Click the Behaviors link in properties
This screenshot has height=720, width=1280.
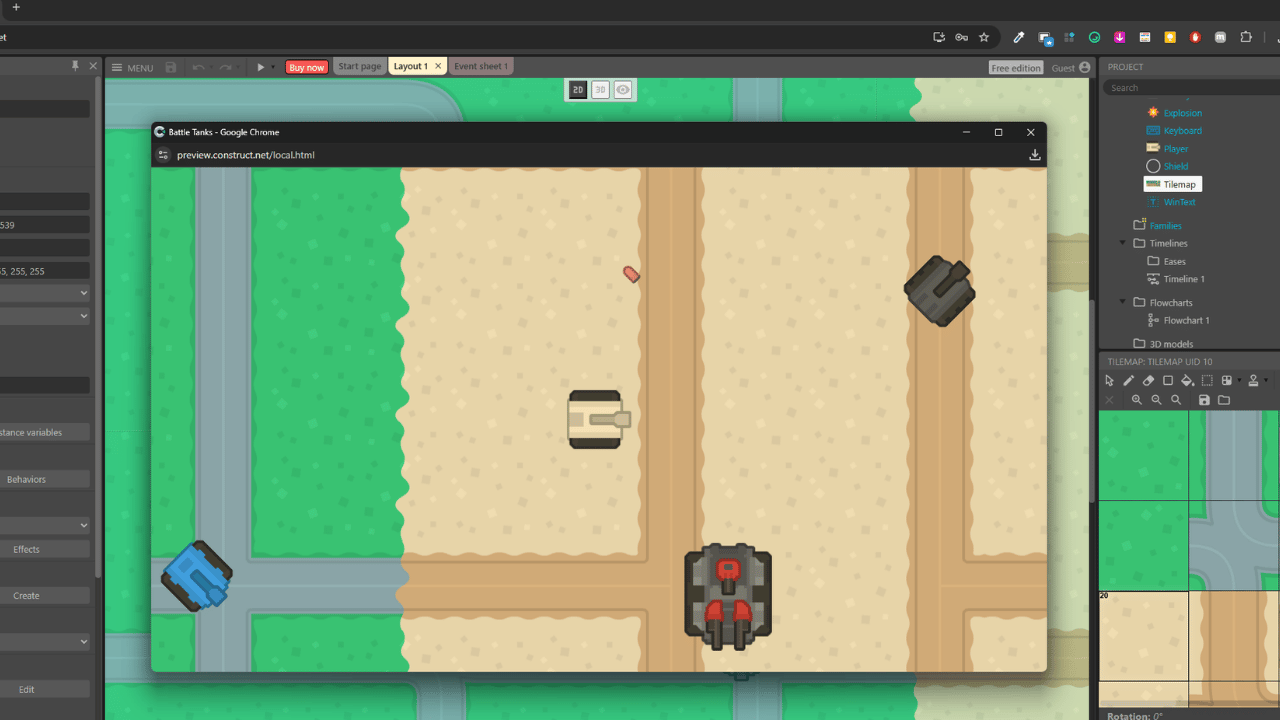click(26, 479)
